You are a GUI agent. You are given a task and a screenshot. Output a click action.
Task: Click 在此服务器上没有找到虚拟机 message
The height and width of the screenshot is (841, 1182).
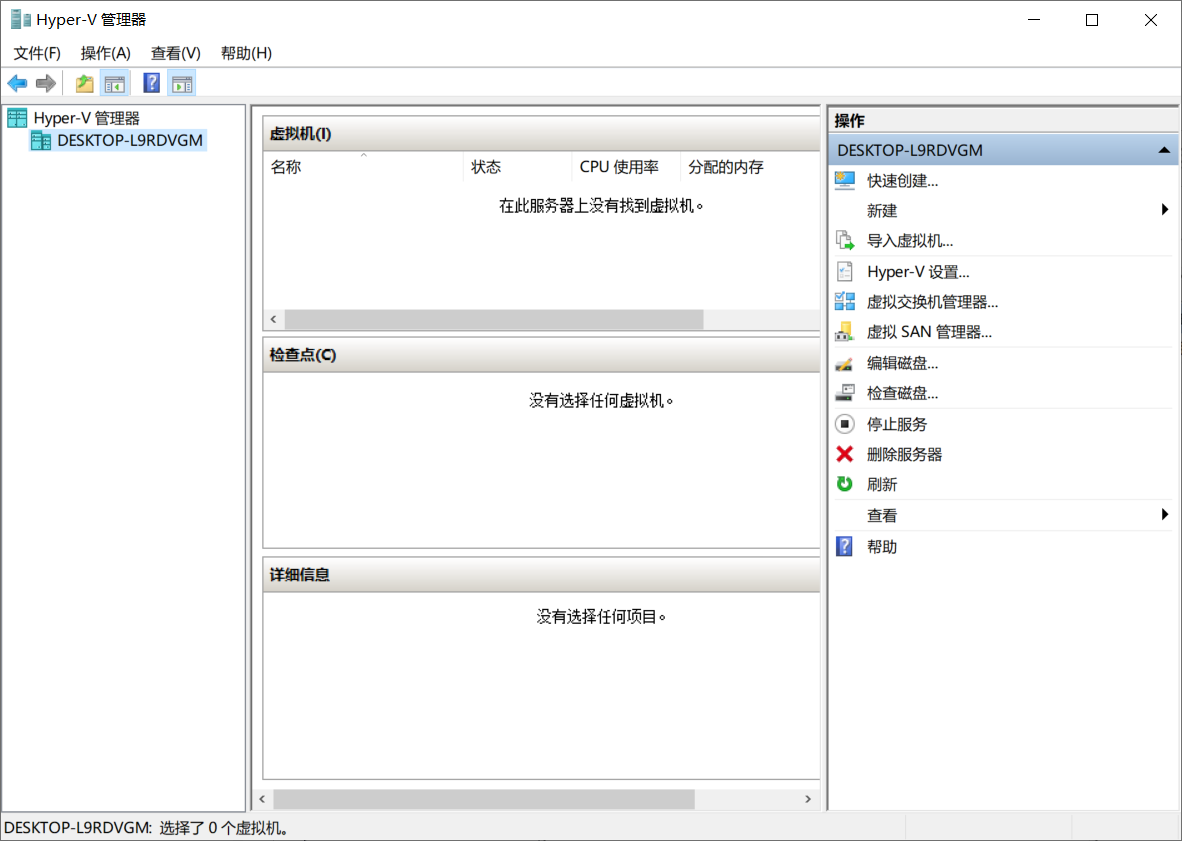coord(601,206)
